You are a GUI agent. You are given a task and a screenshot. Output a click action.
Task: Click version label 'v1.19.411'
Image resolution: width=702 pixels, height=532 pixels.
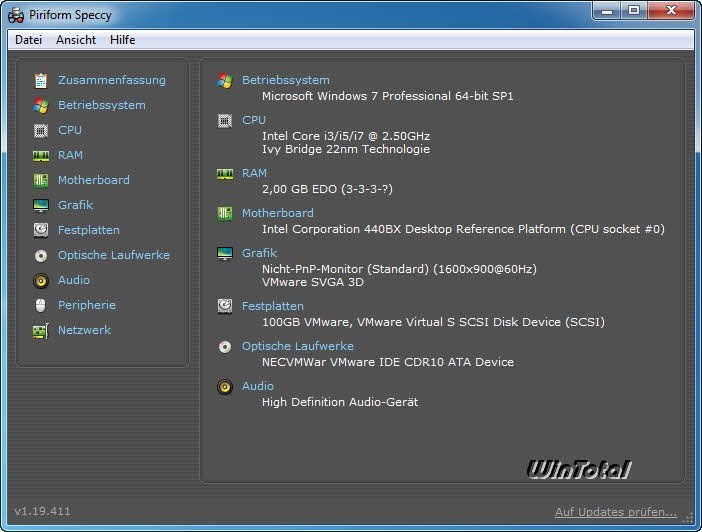click(42, 511)
